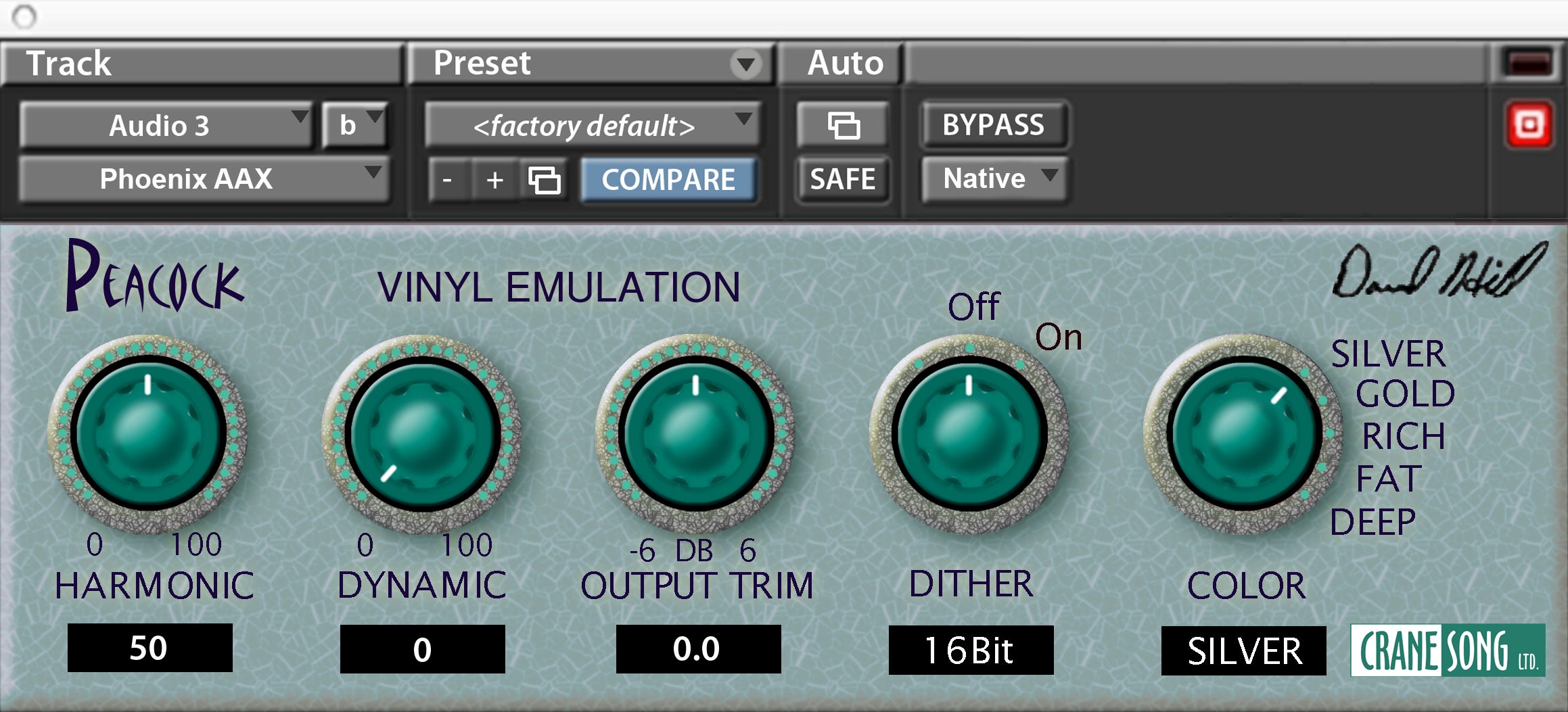Click the Crane Song Ltd. logo
Screen dimensions: 1568x712
coord(1448,650)
